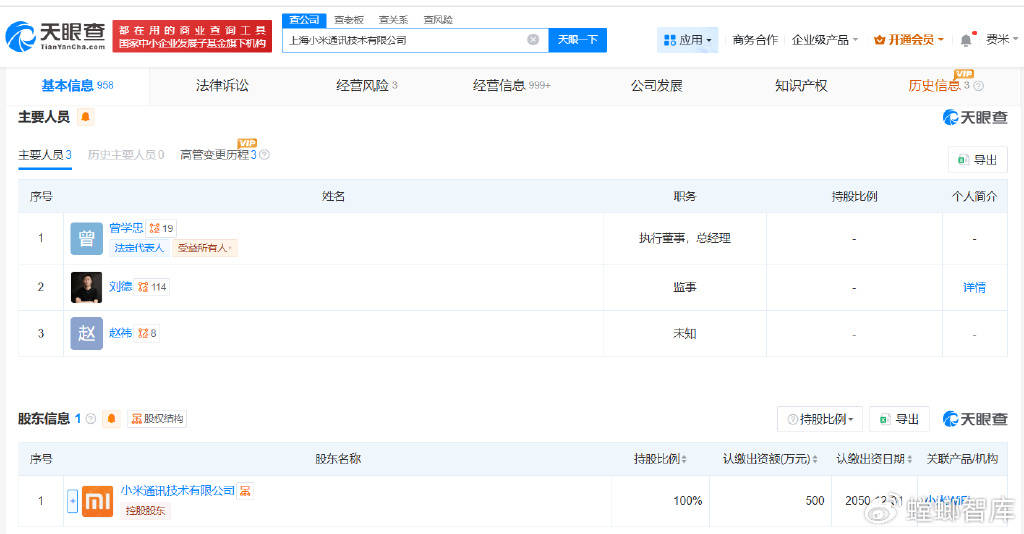Viewport: 1024px width, 534px height.
Task: Click 导出 button in 主要人员 section
Action: (x=978, y=160)
